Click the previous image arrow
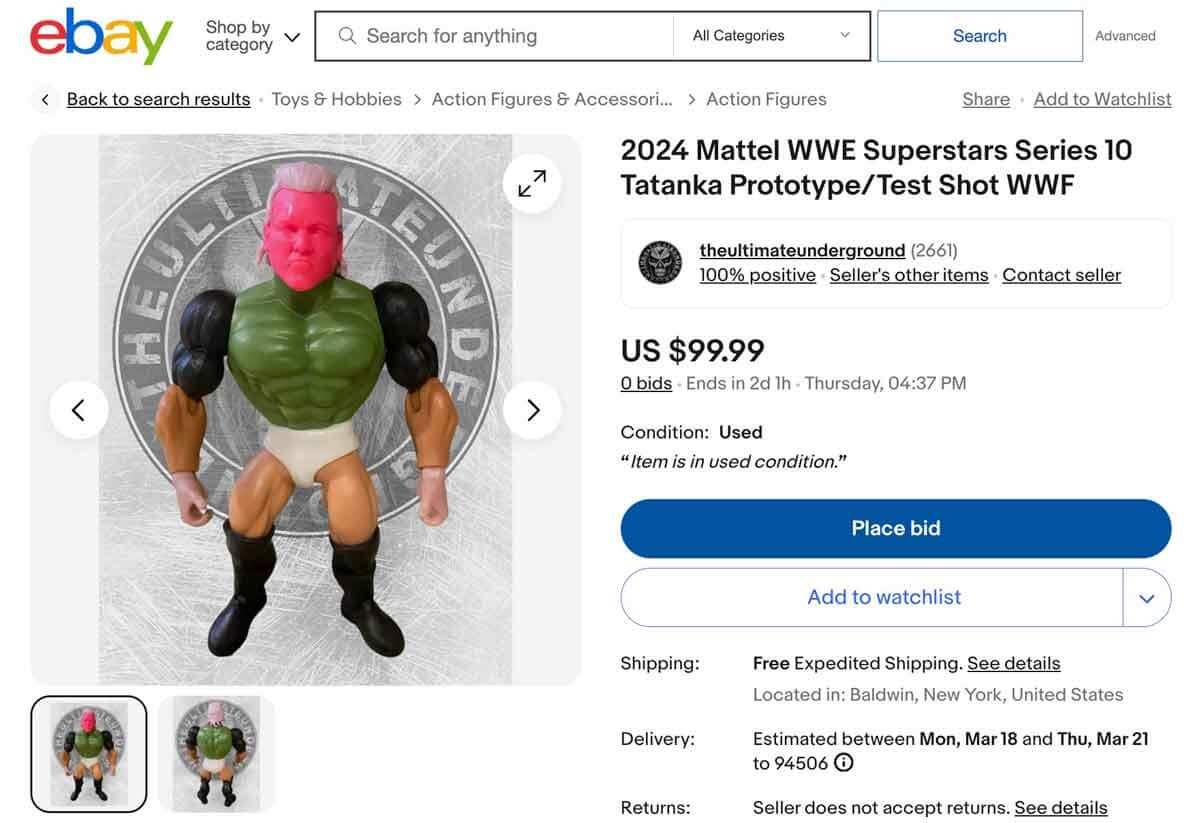 click(x=79, y=410)
